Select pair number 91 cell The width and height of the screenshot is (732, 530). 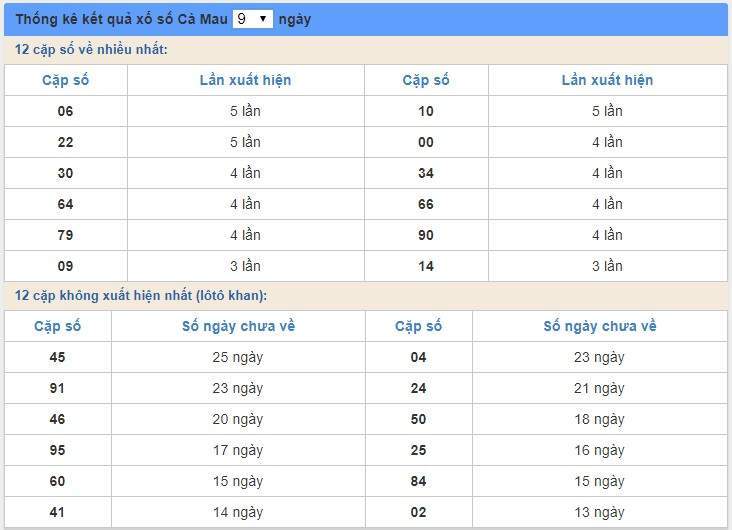[x=58, y=388]
